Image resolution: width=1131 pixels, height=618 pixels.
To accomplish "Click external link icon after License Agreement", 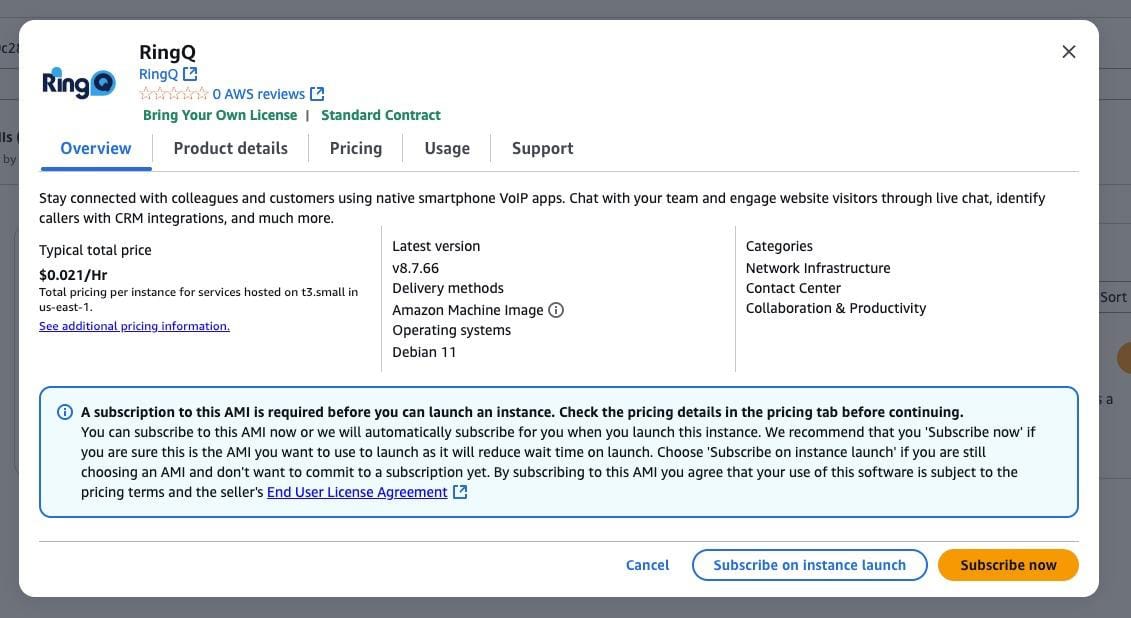I will point(460,492).
